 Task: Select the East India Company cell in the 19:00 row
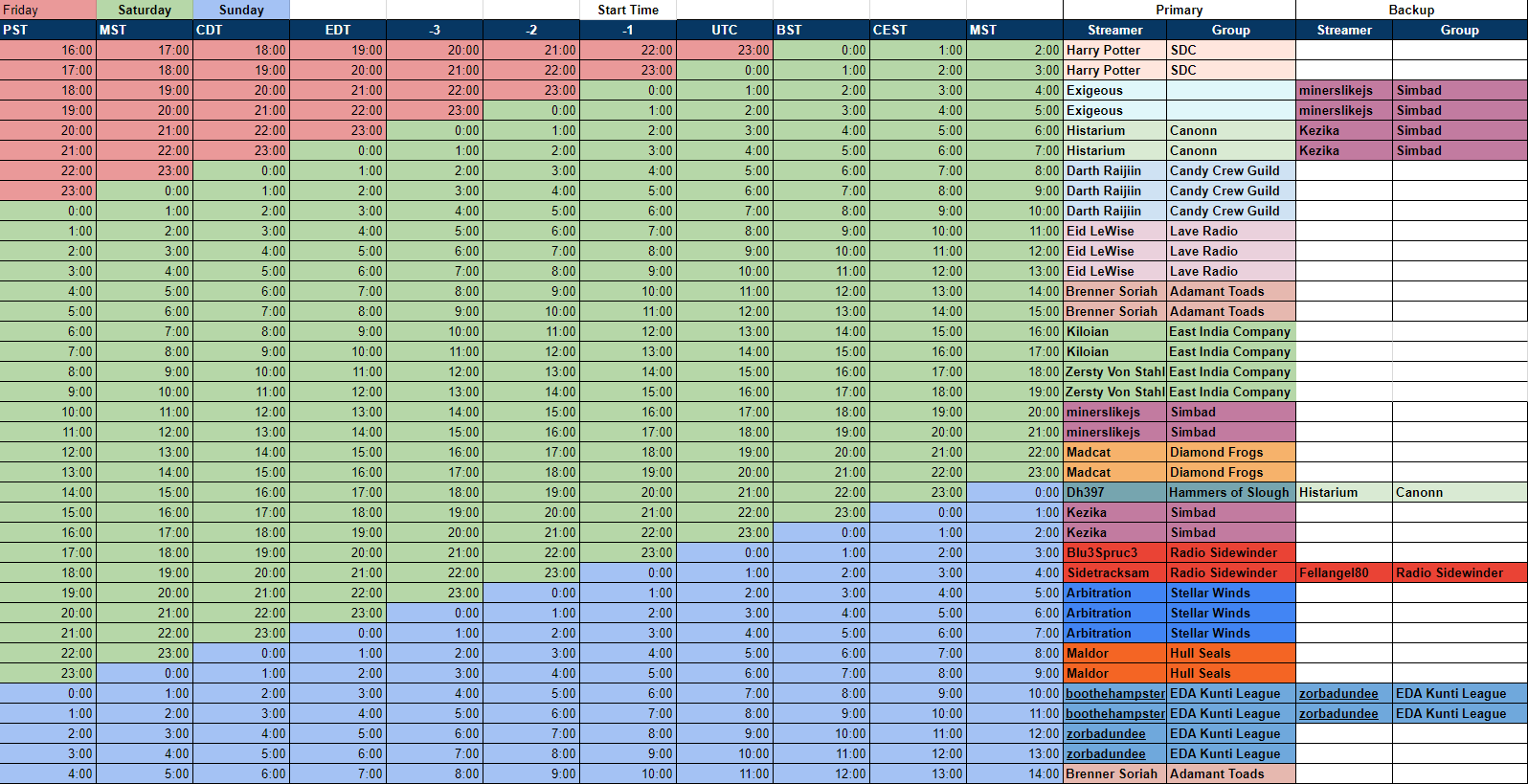pyautogui.click(x=1231, y=392)
